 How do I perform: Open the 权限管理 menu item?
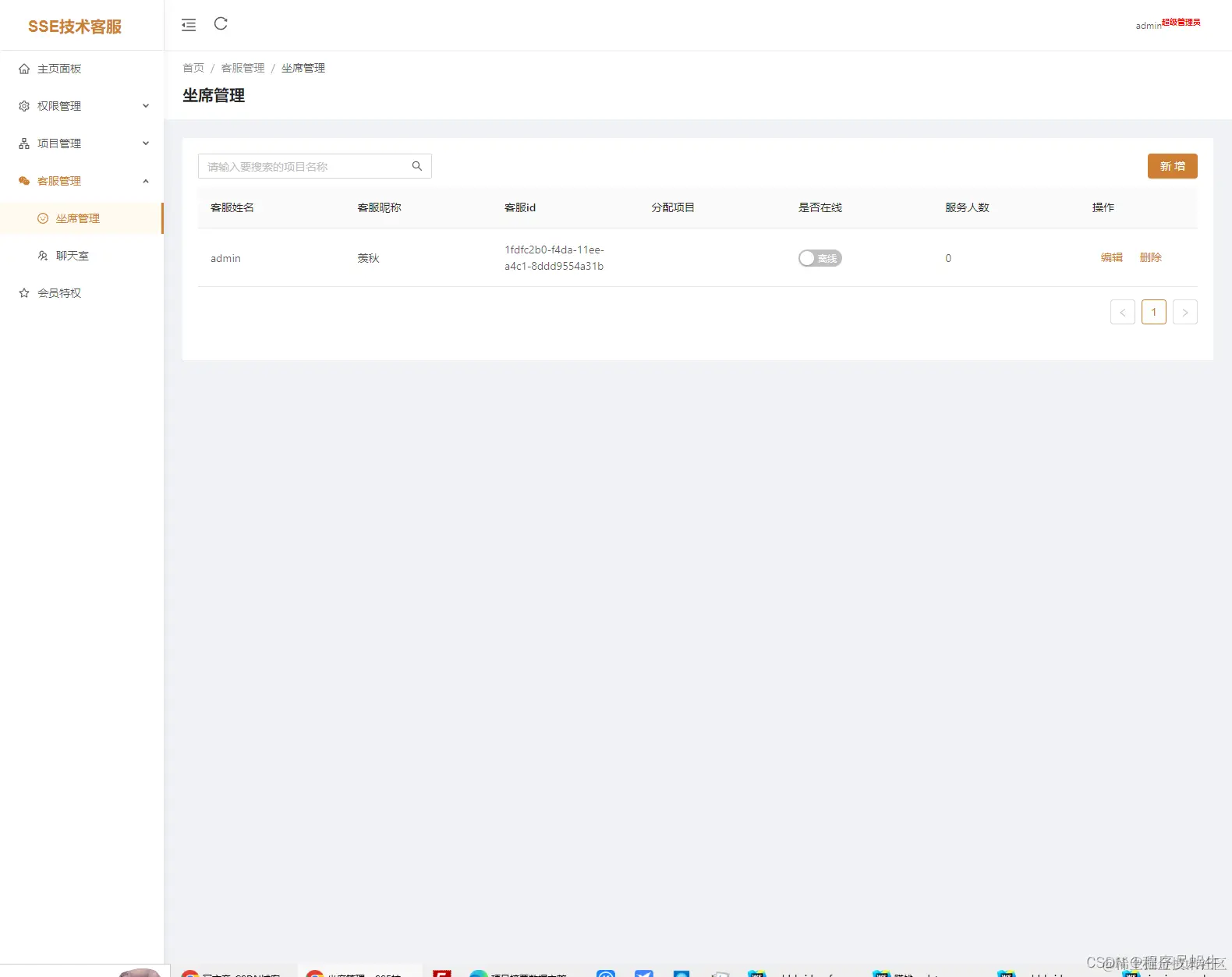(x=82, y=106)
